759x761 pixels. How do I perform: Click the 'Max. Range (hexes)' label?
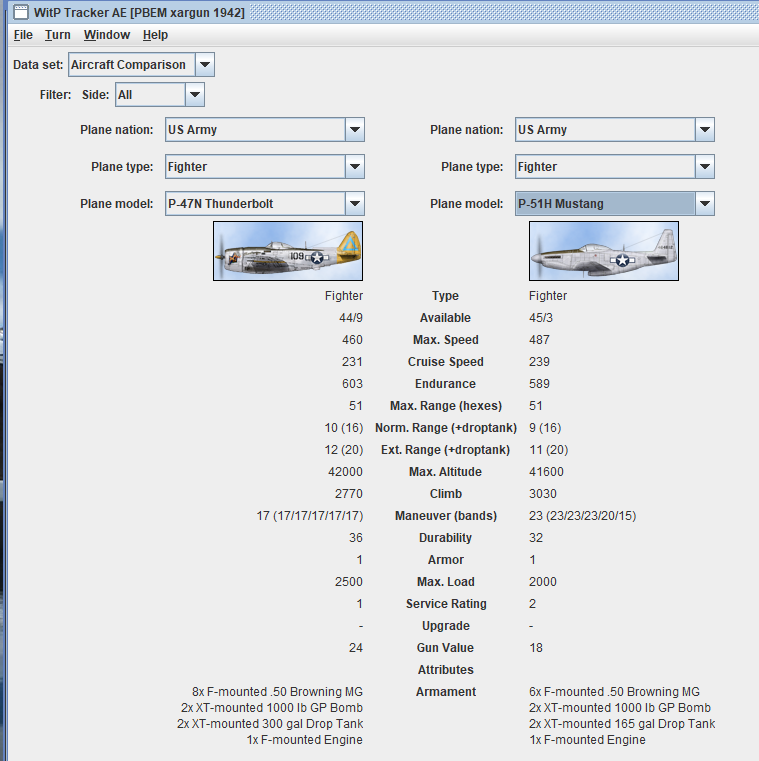click(446, 405)
